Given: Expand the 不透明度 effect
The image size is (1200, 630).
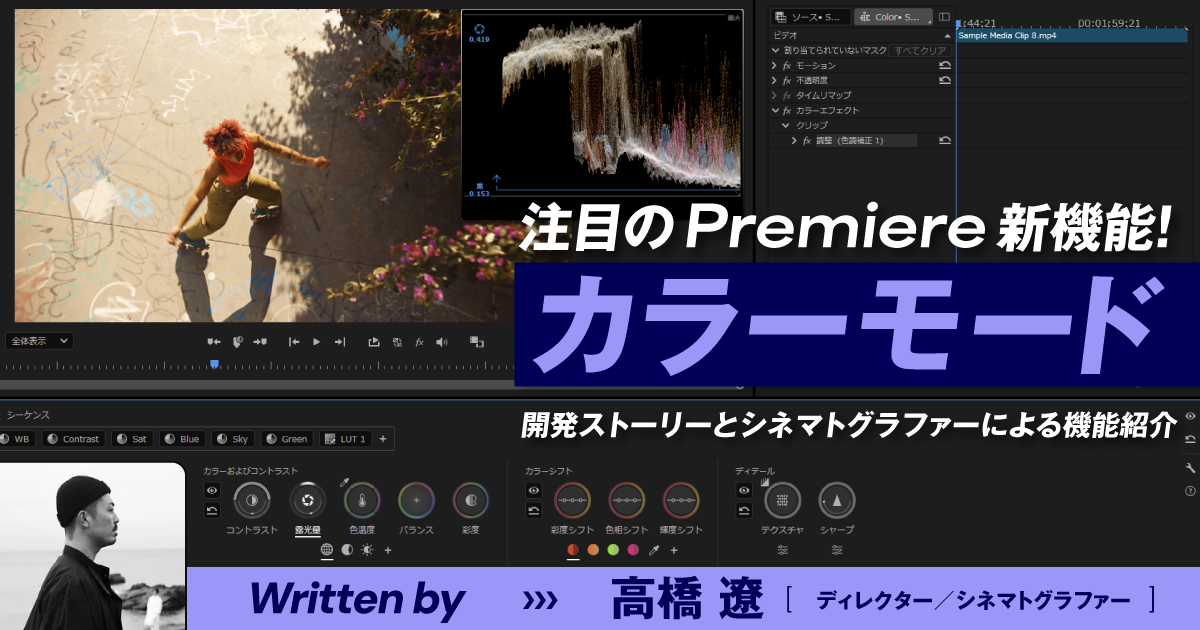Looking at the screenshot, I should point(774,80).
